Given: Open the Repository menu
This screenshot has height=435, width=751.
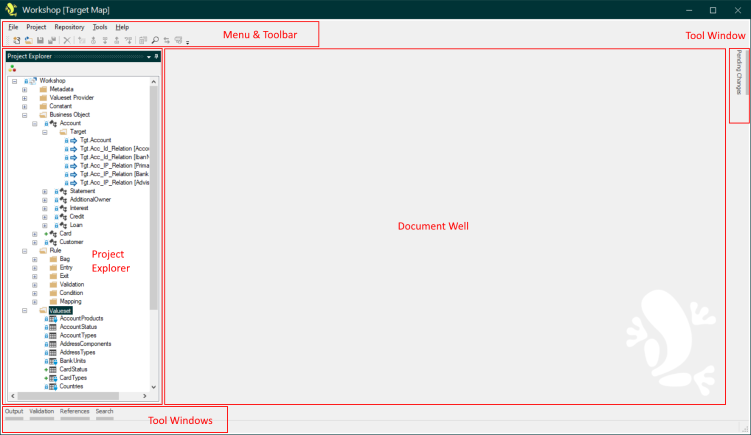Looking at the screenshot, I should coord(69,26).
